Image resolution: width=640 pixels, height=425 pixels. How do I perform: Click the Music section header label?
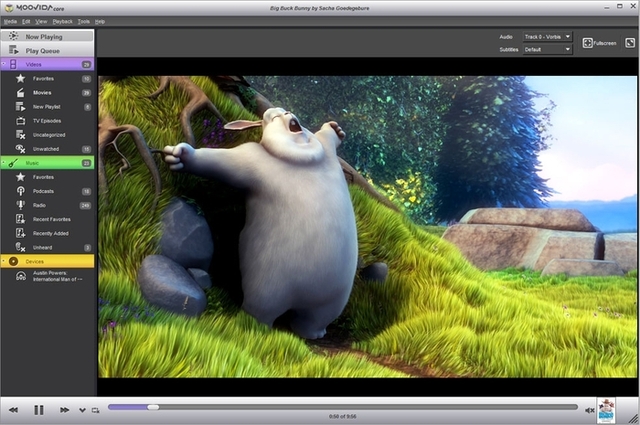32,163
